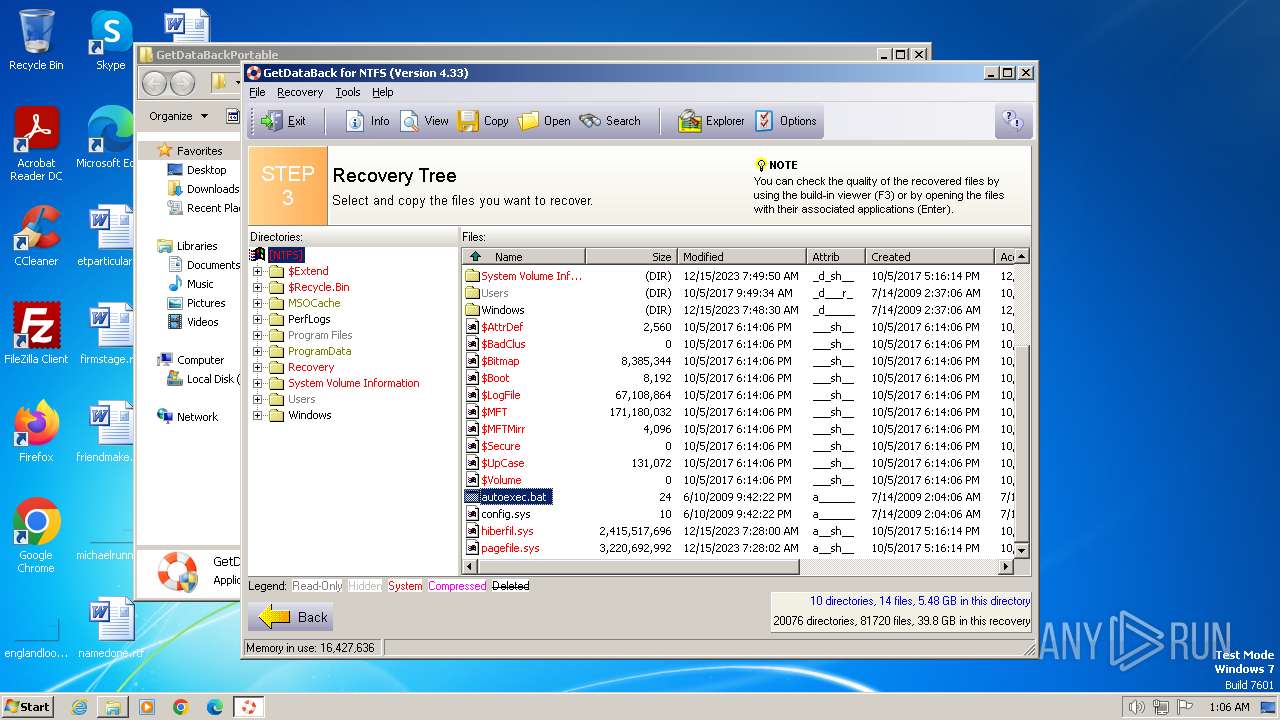Click the Back button
Screen dimensions: 1280x720
292,617
